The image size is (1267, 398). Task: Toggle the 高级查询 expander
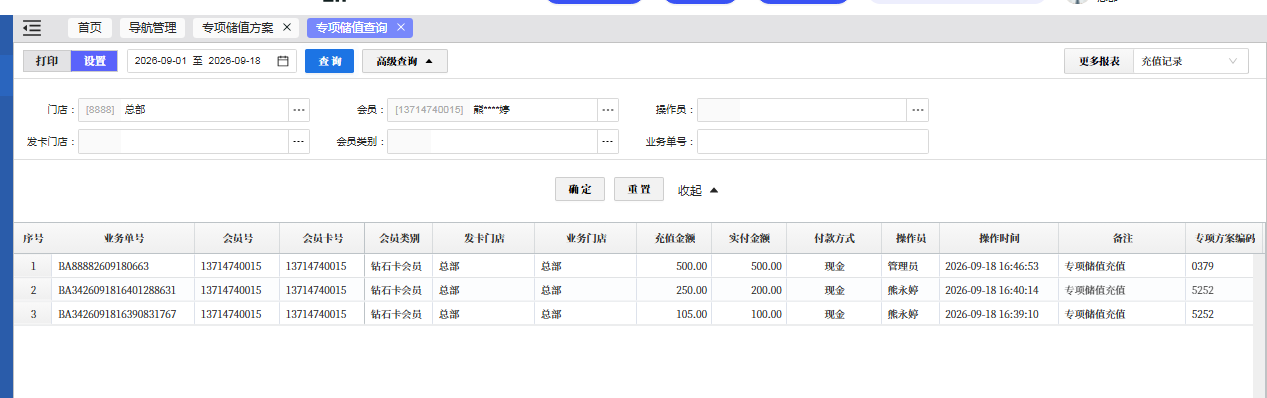point(405,61)
